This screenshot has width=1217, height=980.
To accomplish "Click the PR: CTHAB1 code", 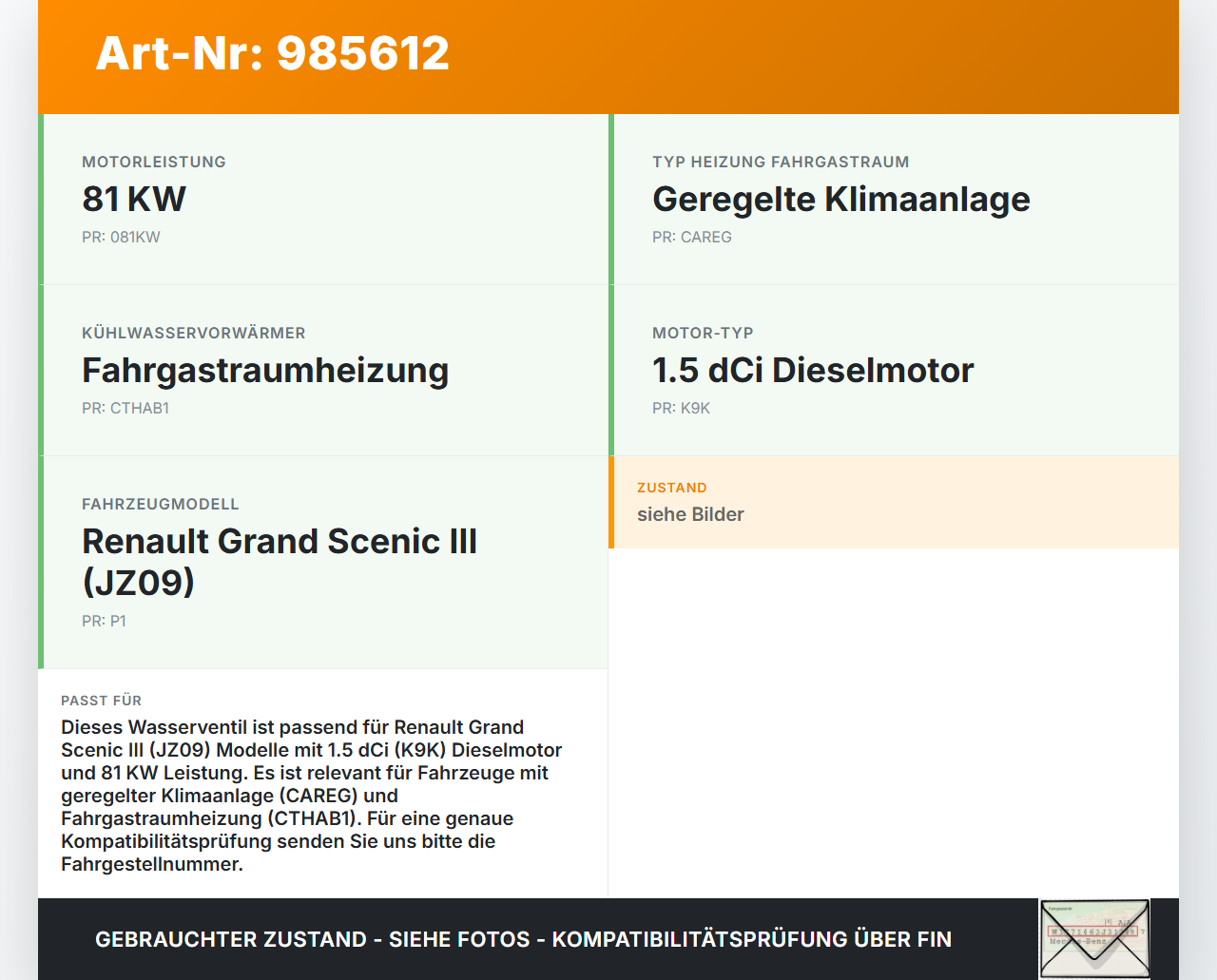I will (126, 408).
